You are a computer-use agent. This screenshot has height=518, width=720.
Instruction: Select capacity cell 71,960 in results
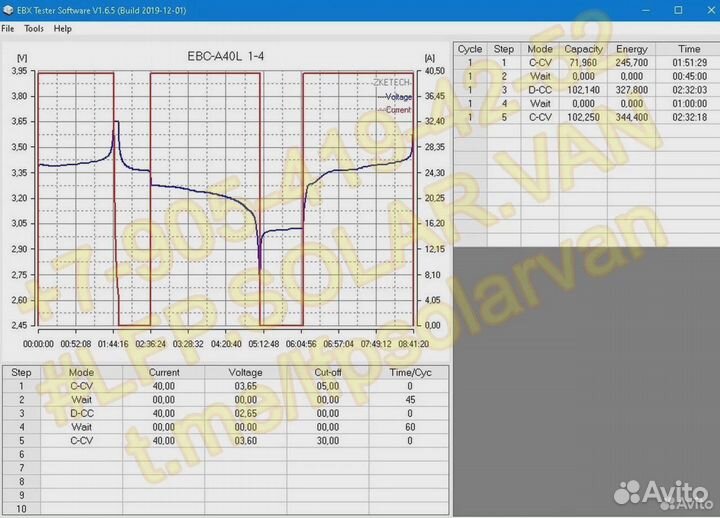pyautogui.click(x=583, y=62)
